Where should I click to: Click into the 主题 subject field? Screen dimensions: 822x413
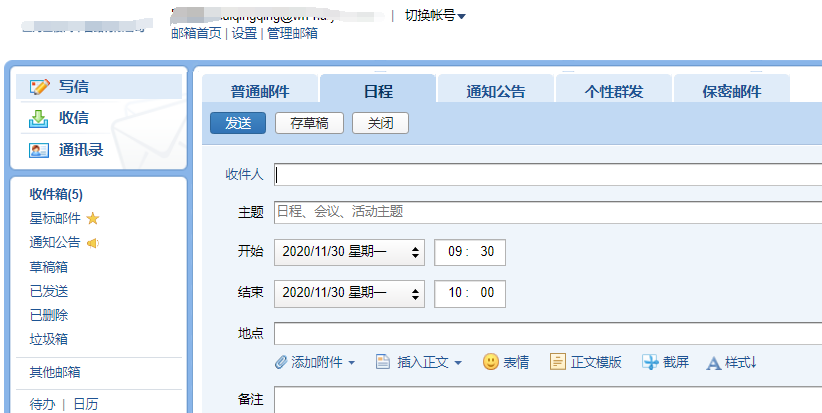point(545,212)
